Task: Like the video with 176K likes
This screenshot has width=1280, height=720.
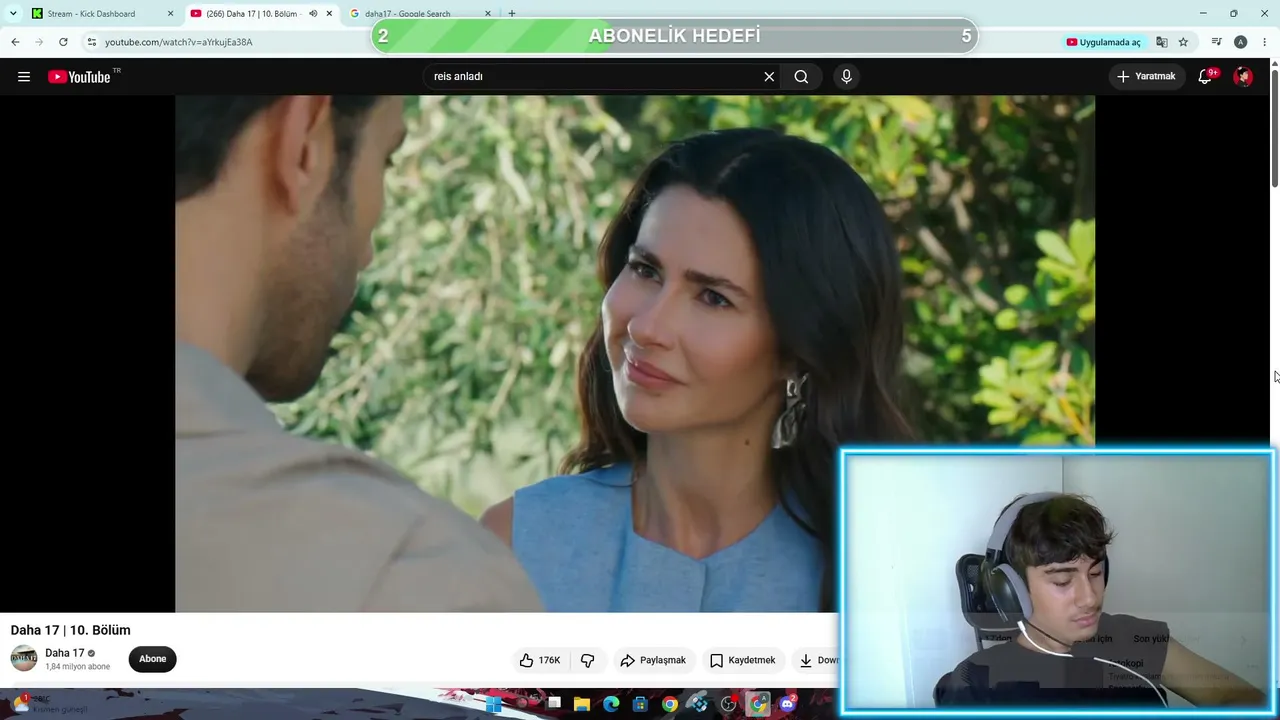Action: (x=540, y=660)
